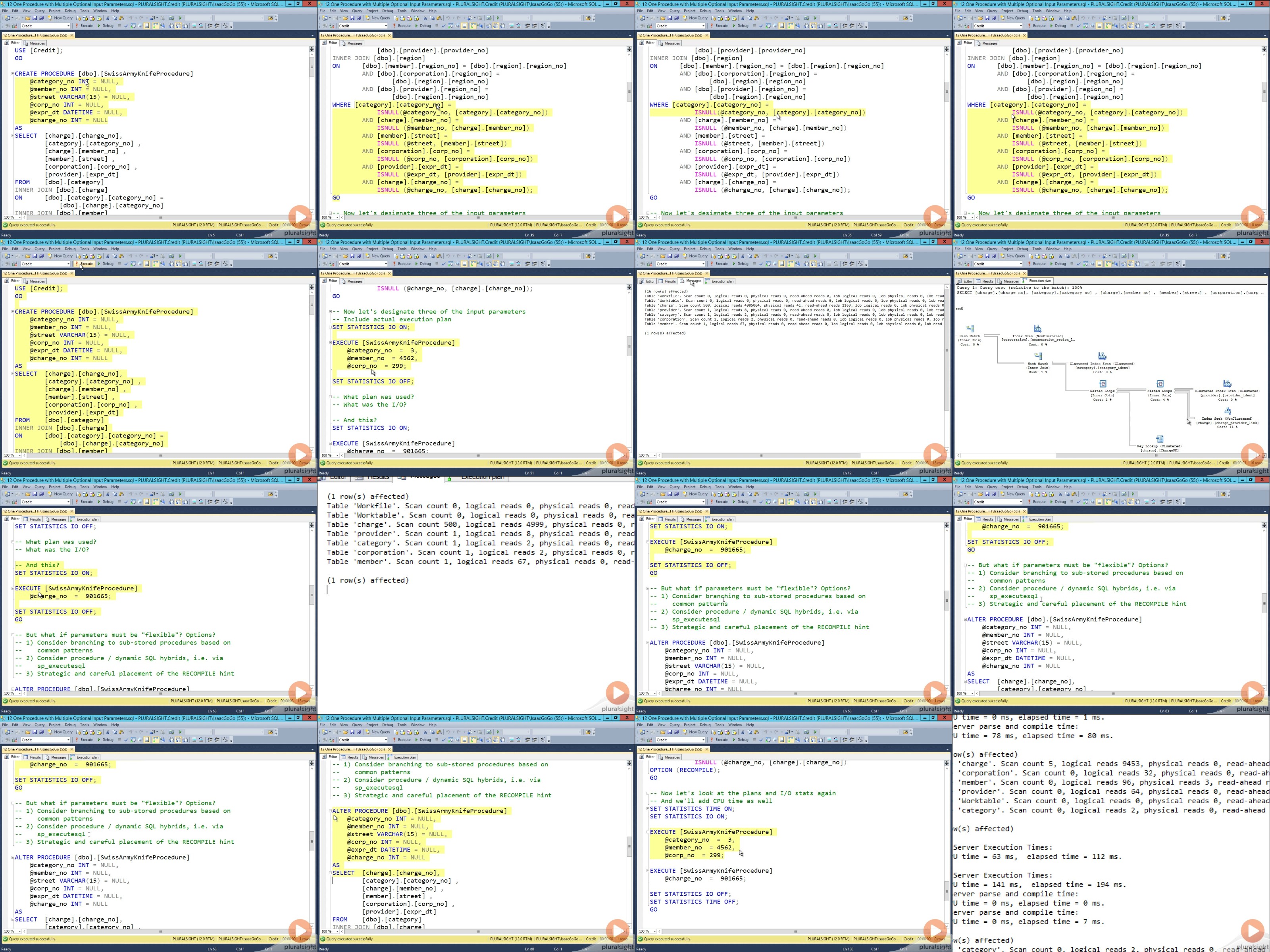Open Query menu in window with highlighted '-- And this?' line
1270x952 pixels.
point(40,487)
